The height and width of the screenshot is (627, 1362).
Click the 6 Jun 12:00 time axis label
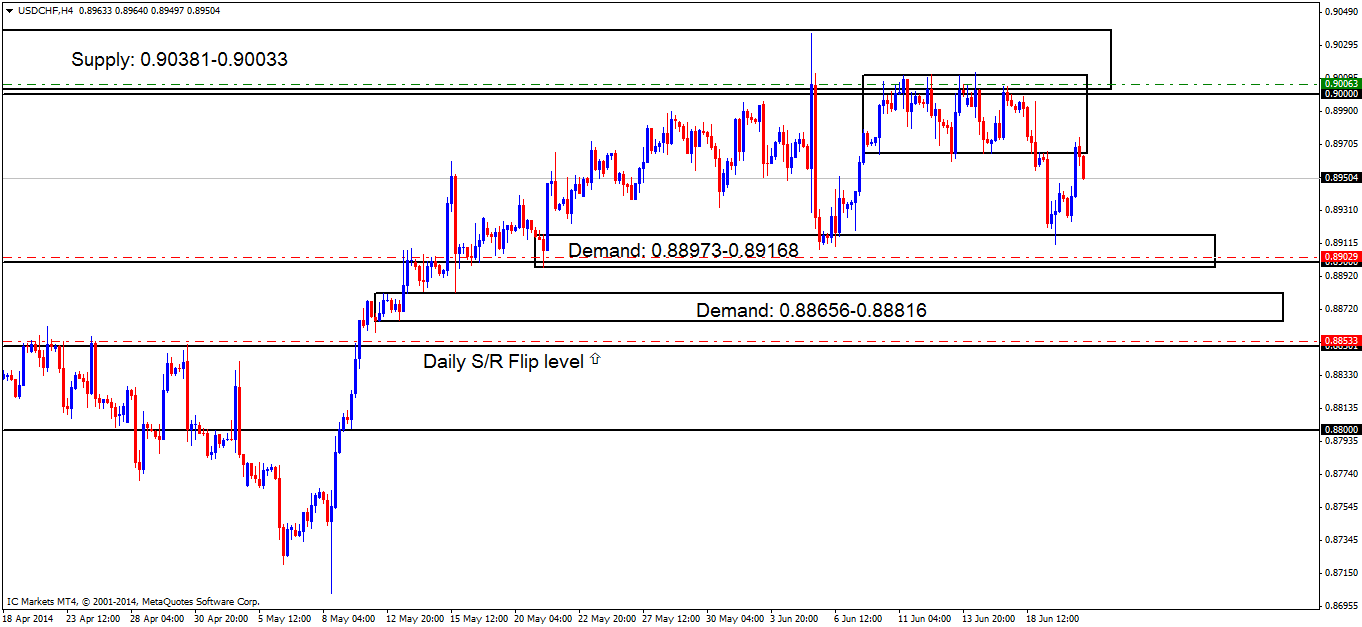pos(860,619)
